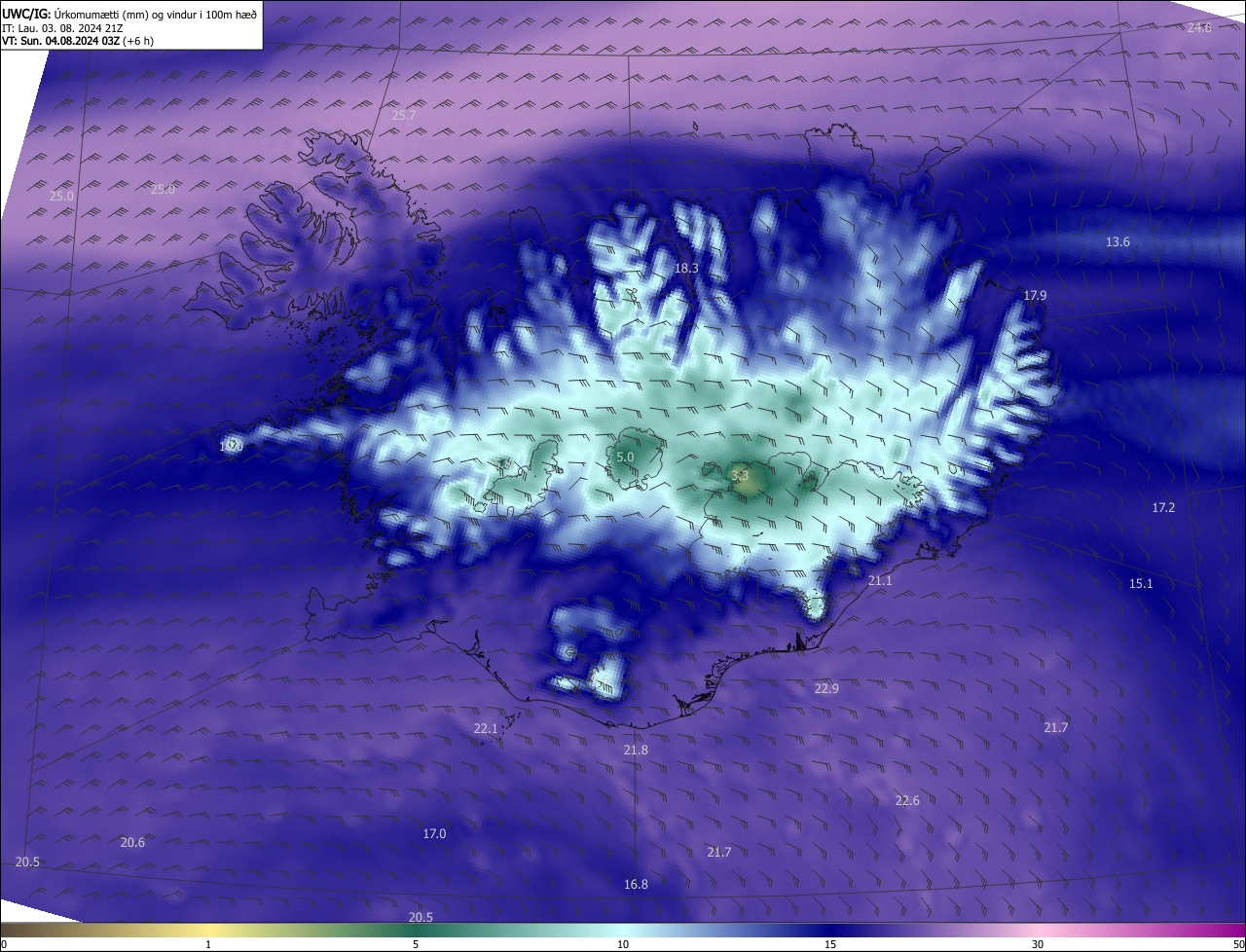Viewport: 1246px width, 952px height.
Task: Select the 22.1 value label
Action: 486,728
